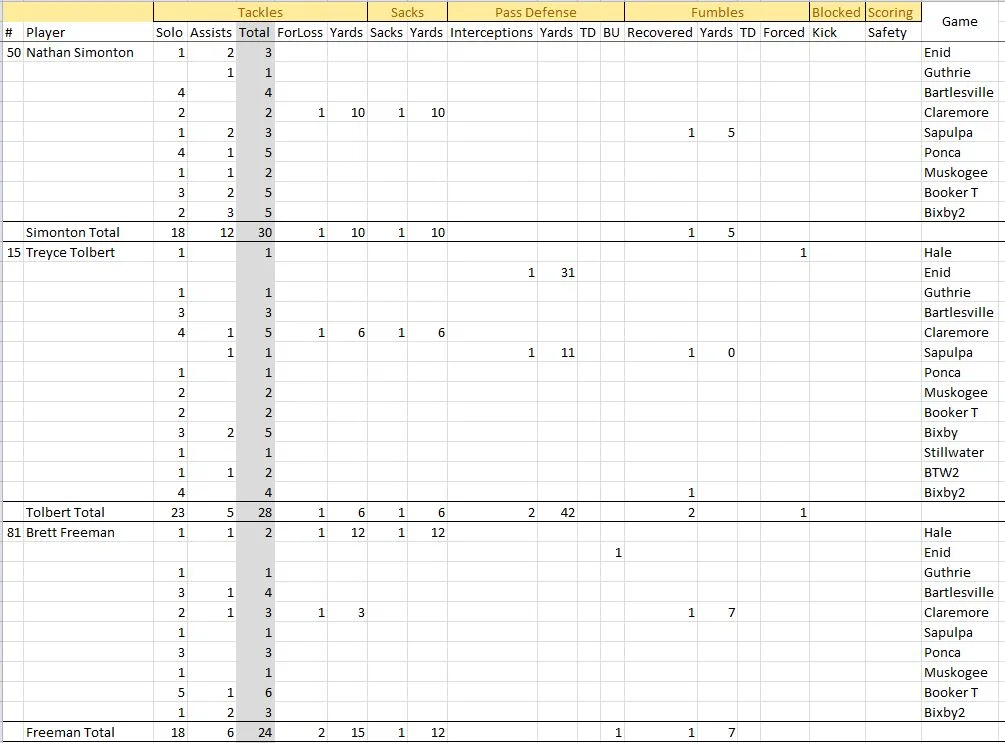1005x743 pixels.
Task: Click the Forced column header
Action: [784, 32]
